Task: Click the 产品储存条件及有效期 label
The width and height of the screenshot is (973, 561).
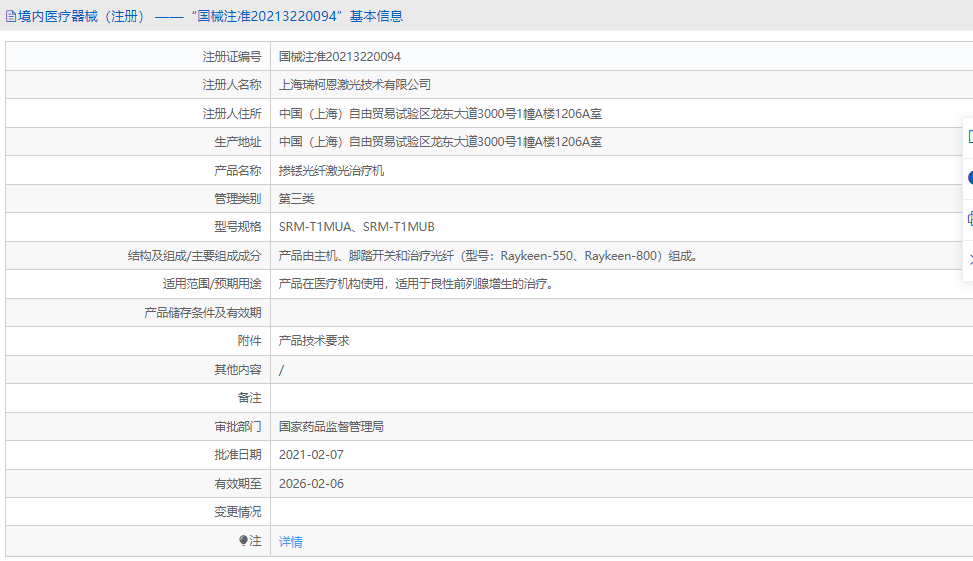Action: (202, 312)
